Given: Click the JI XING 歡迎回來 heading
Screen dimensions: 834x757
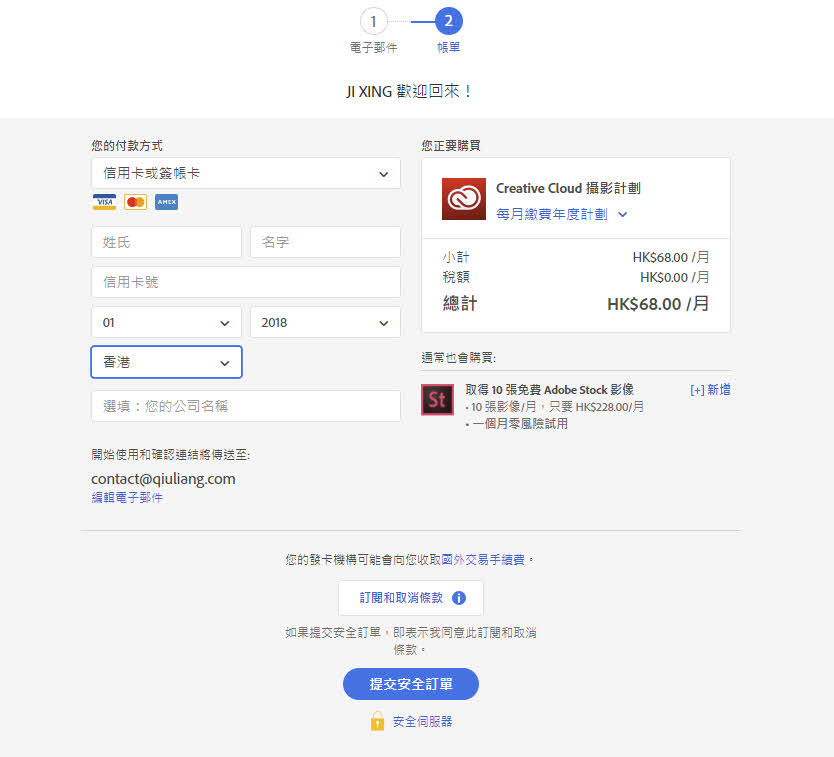Looking at the screenshot, I should coord(408,91).
